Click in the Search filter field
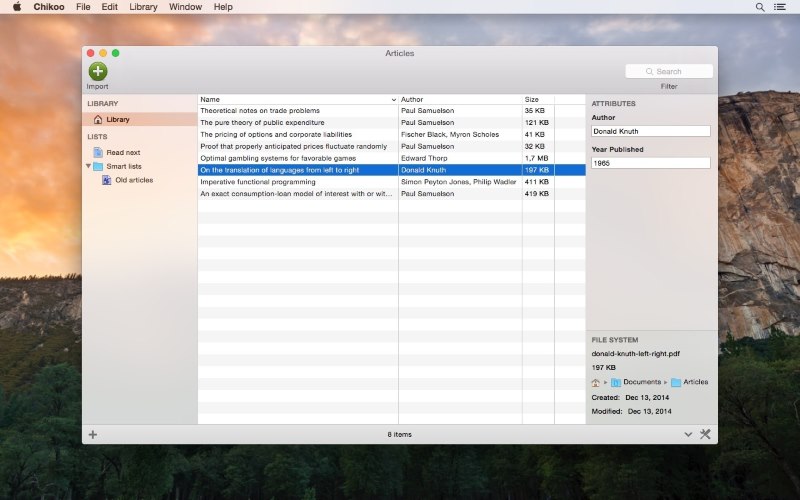The height and width of the screenshot is (500, 800). (x=669, y=71)
